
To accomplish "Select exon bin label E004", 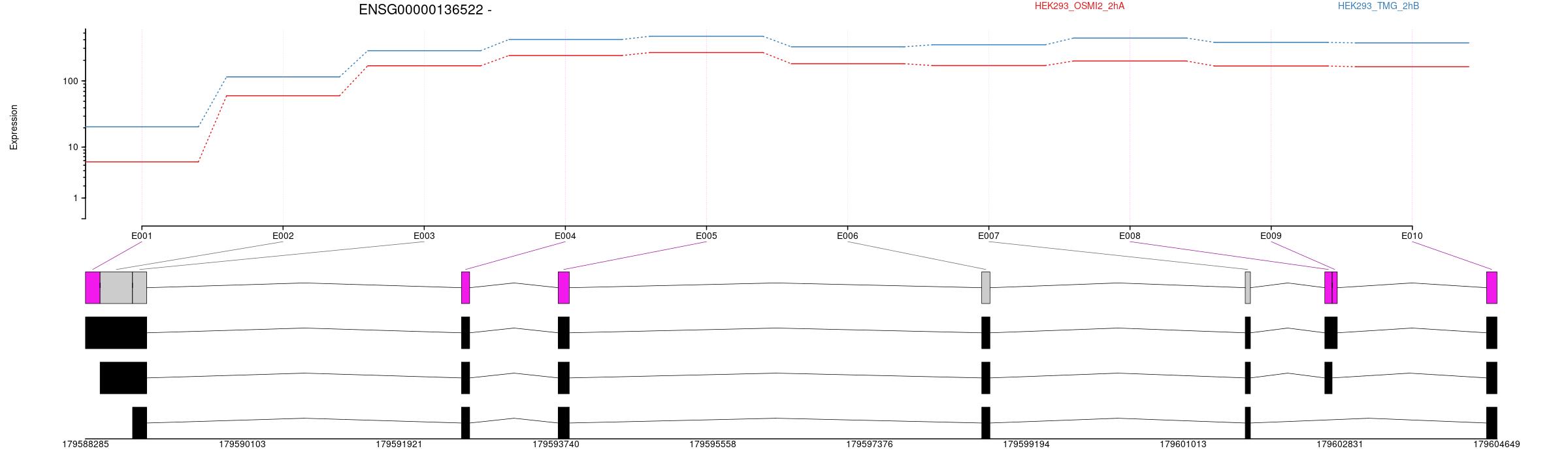I will coord(565,236).
